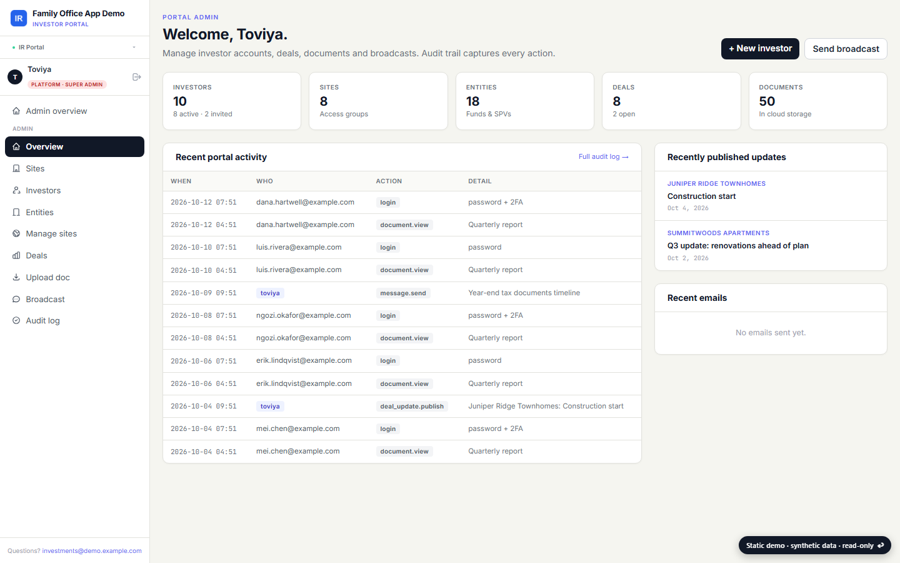This screenshot has width=900, height=563.
Task: Click the Sites stat card
Action: pos(378,101)
